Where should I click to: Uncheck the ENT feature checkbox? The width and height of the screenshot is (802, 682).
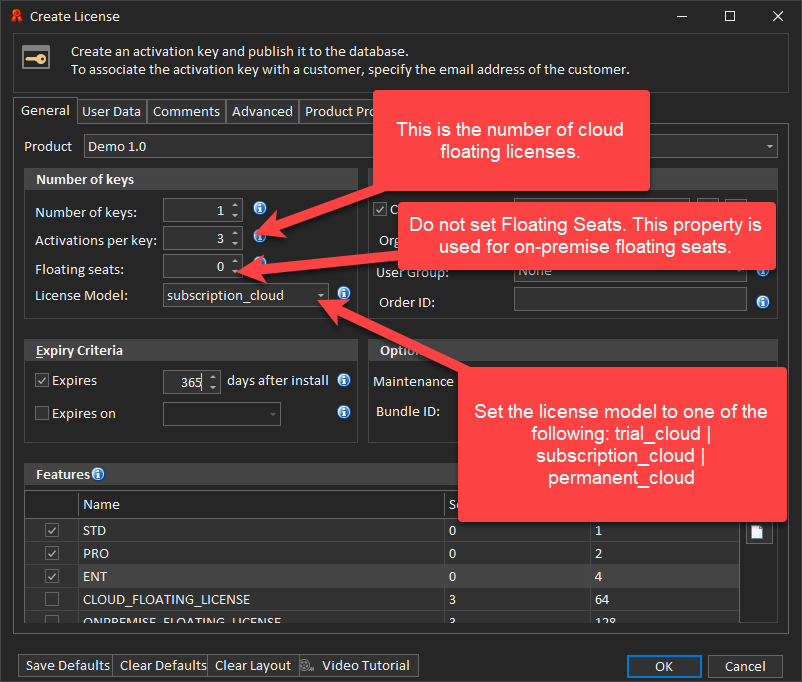click(x=52, y=576)
